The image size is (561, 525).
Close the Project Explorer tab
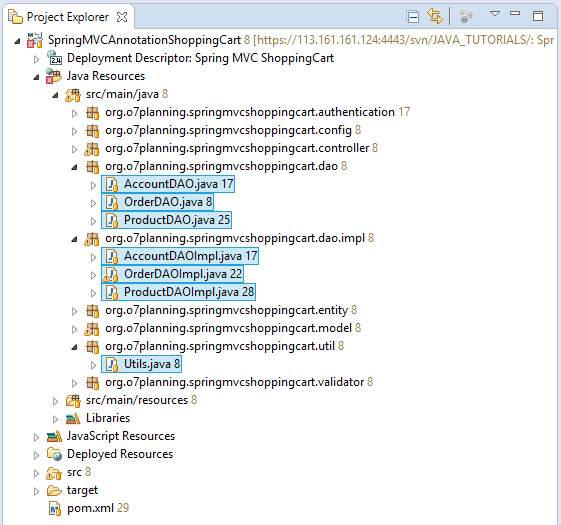pos(122,17)
